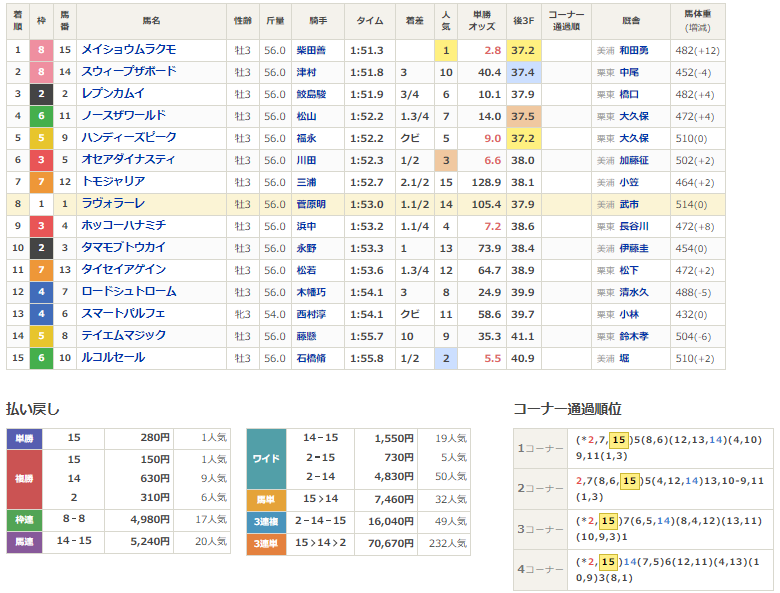Image resolution: width=780 pixels, height=593 pixels.
Task: Click the 騎手 column header
Action: pyautogui.click(x=318, y=21)
